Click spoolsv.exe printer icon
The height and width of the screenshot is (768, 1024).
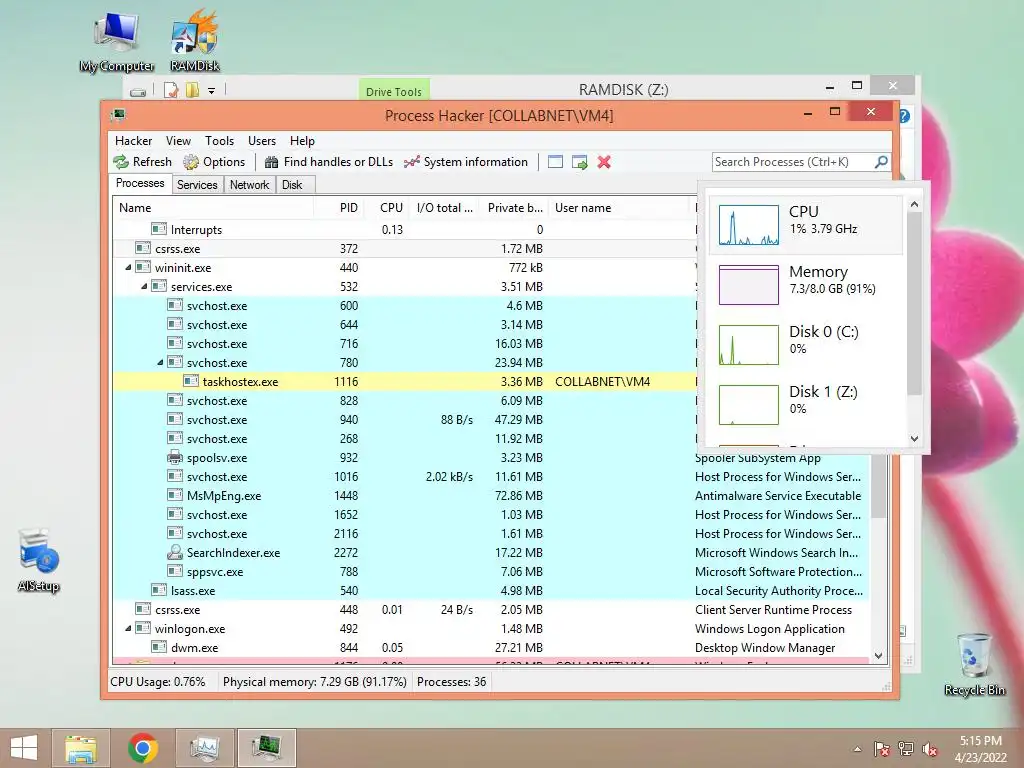(174, 458)
